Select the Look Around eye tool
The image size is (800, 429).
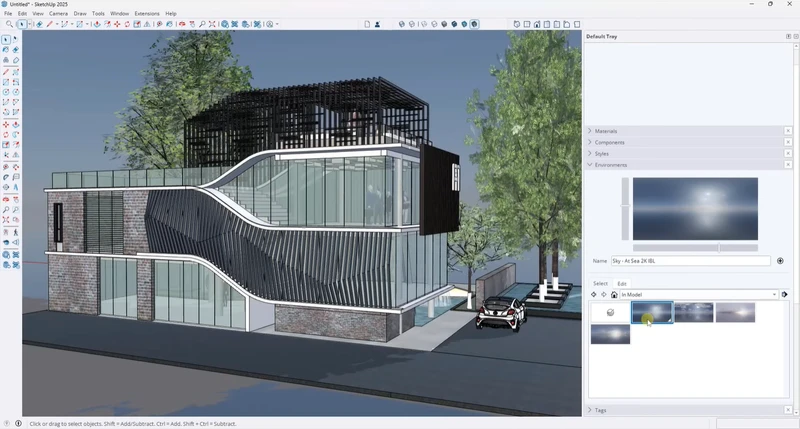(6, 242)
